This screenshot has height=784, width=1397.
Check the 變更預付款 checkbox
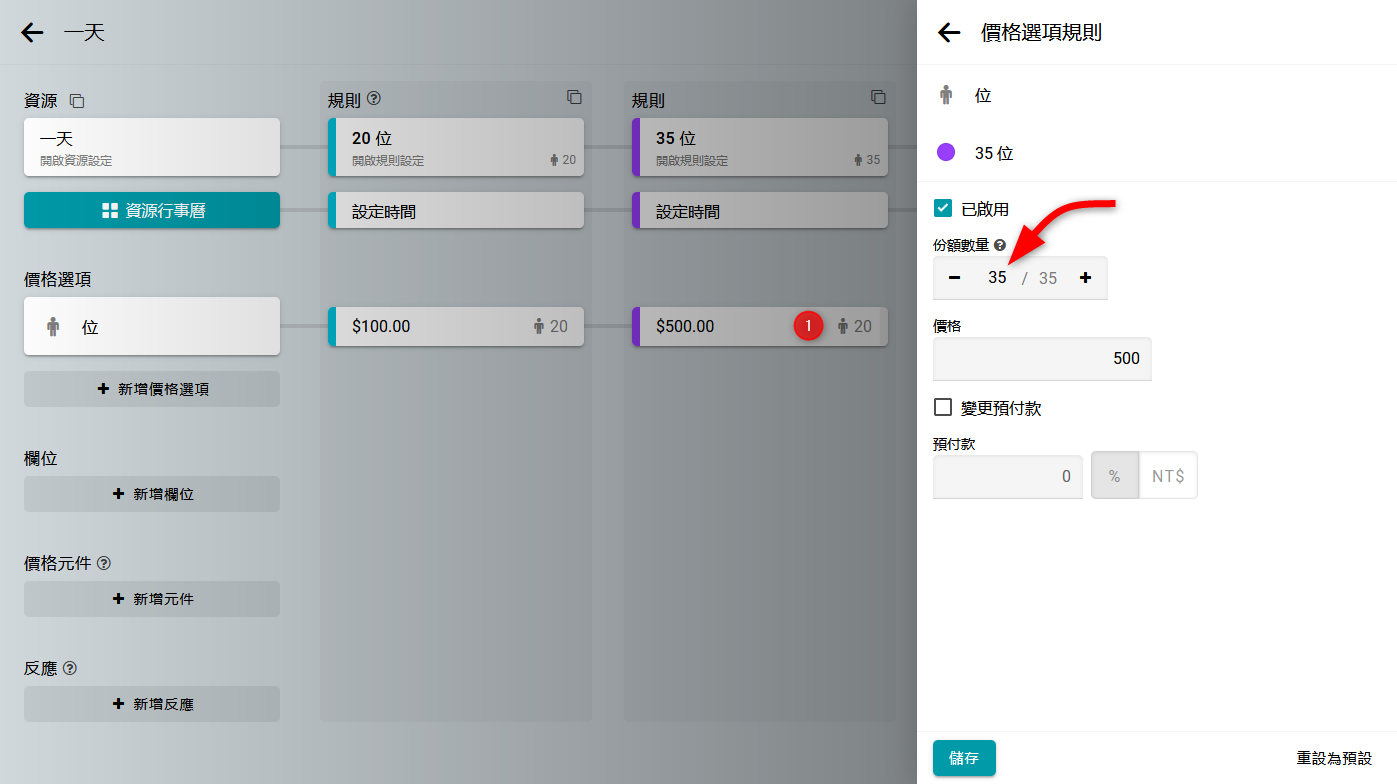click(942, 408)
